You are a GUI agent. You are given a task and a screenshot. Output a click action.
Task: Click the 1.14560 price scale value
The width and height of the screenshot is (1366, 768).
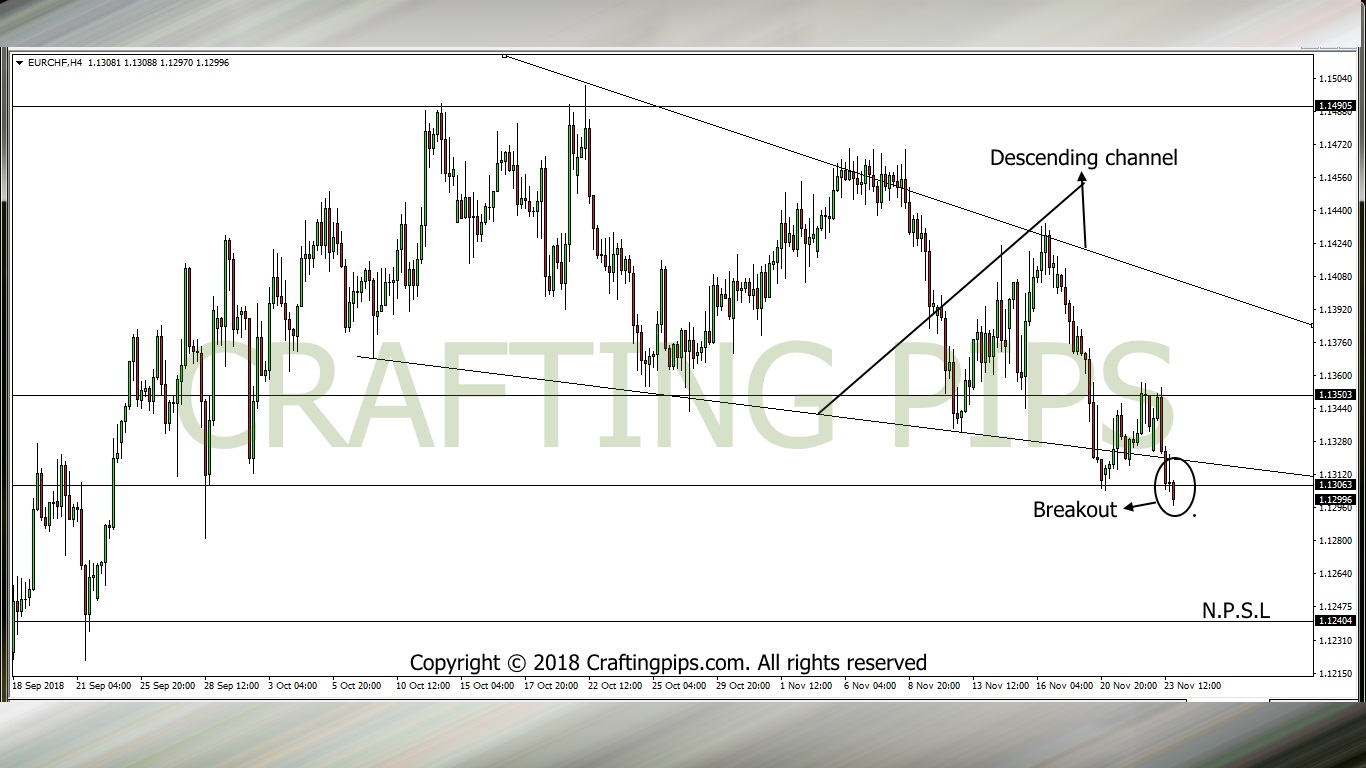tap(1335, 178)
